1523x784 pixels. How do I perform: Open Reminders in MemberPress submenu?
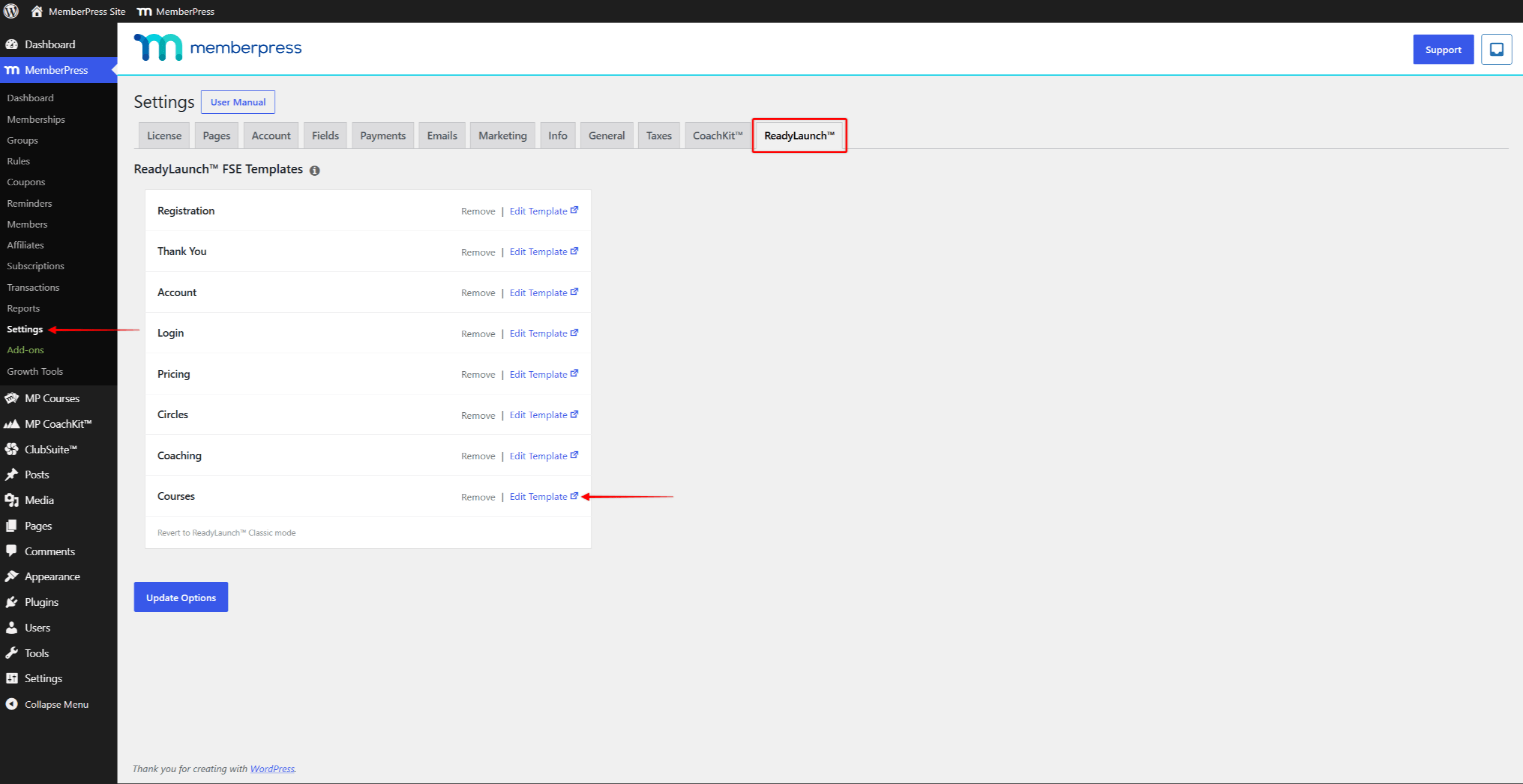click(x=30, y=203)
